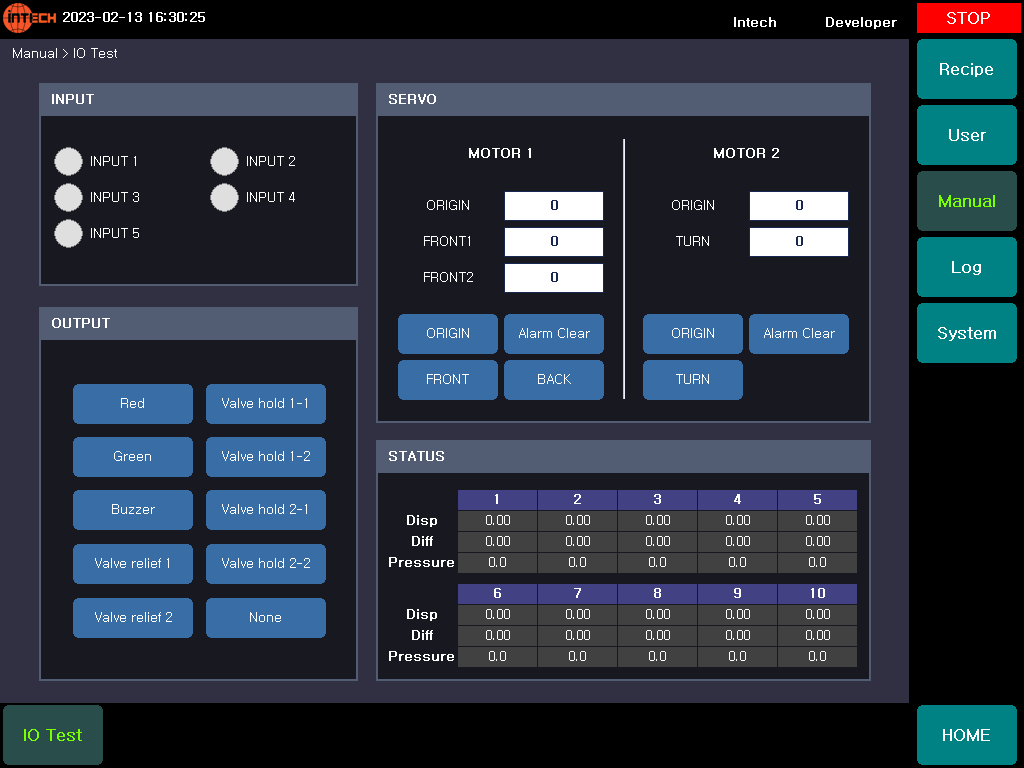
Task: Toggle the Red output
Action: 132,404
